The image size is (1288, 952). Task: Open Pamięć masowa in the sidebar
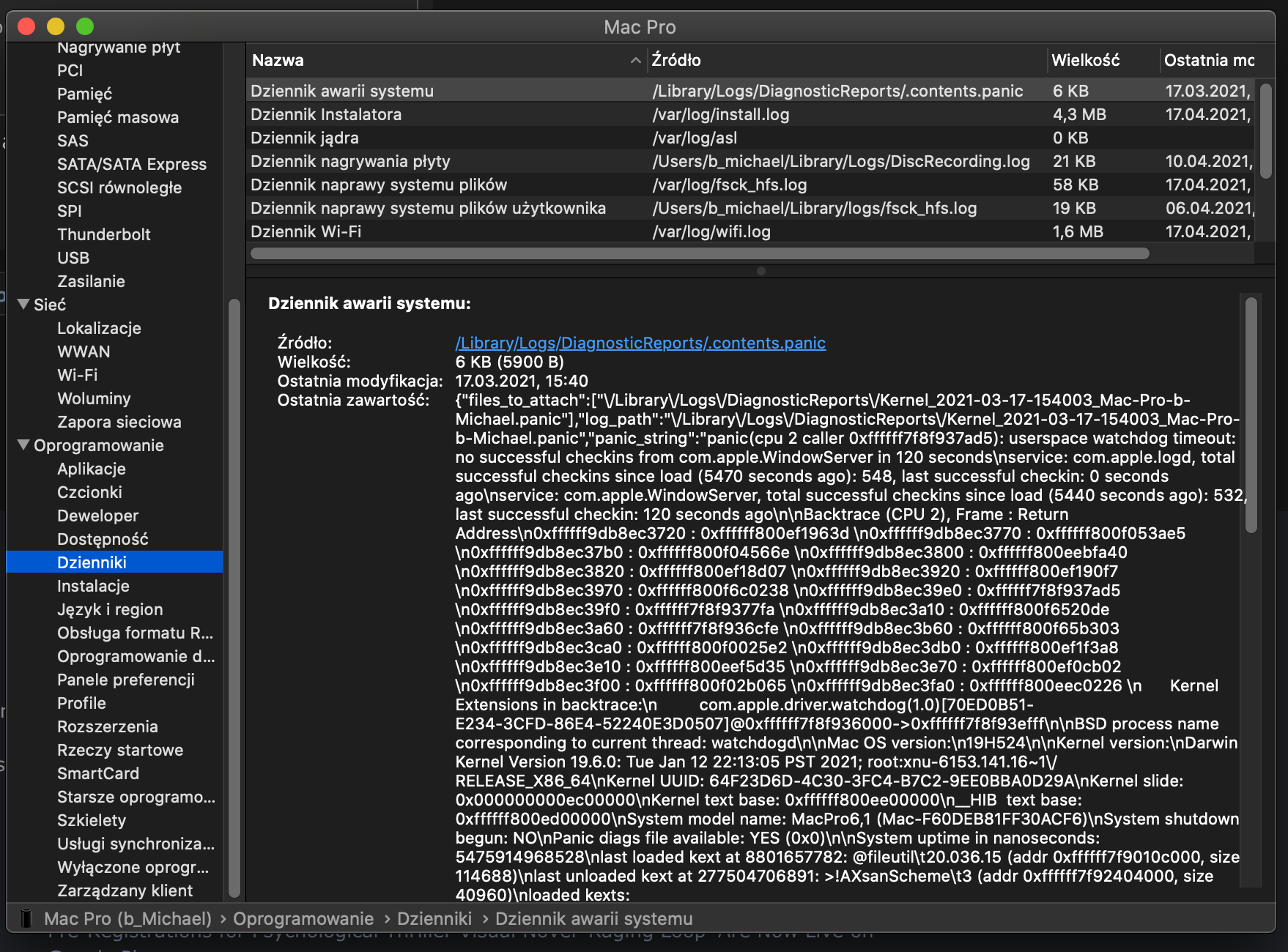tap(118, 117)
